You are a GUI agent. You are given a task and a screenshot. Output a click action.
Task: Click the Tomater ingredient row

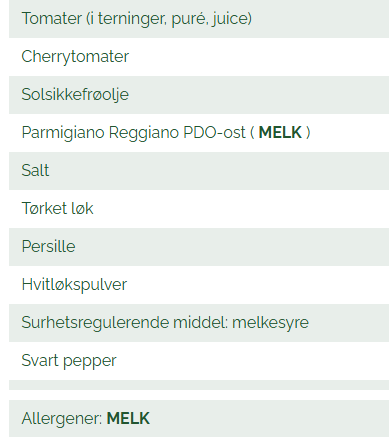point(199,19)
